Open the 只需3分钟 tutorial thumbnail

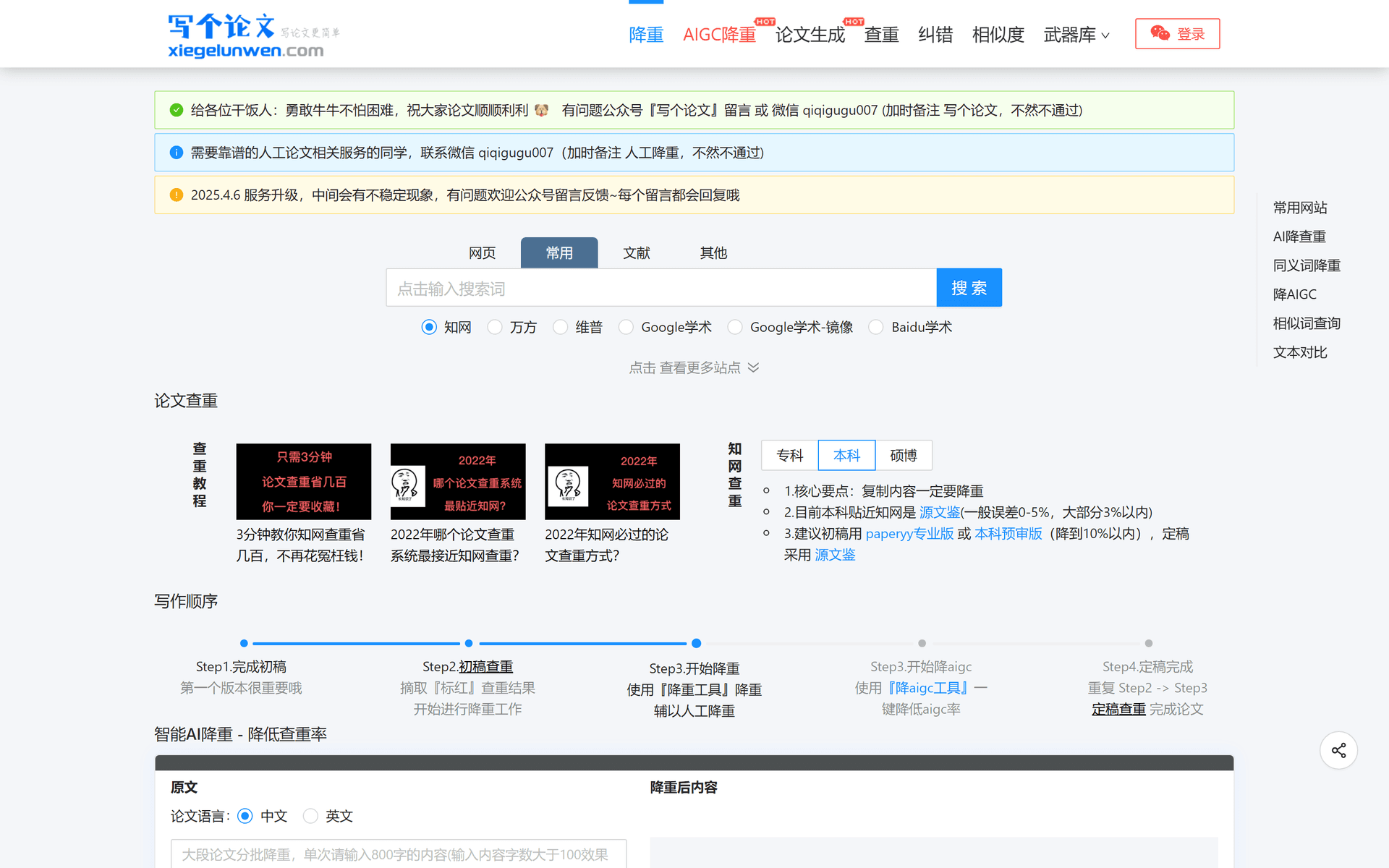click(x=304, y=482)
